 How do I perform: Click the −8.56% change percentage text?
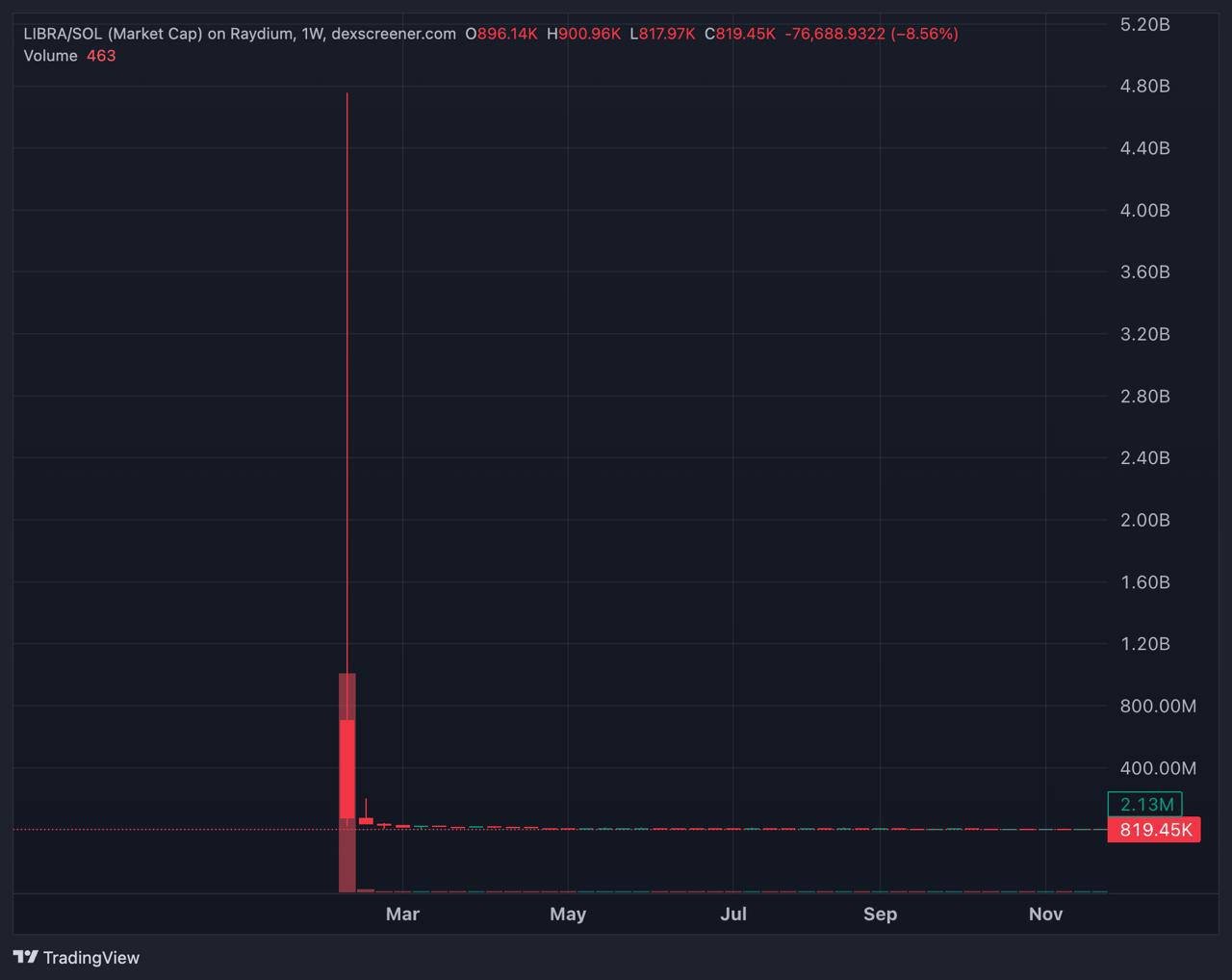[924, 34]
